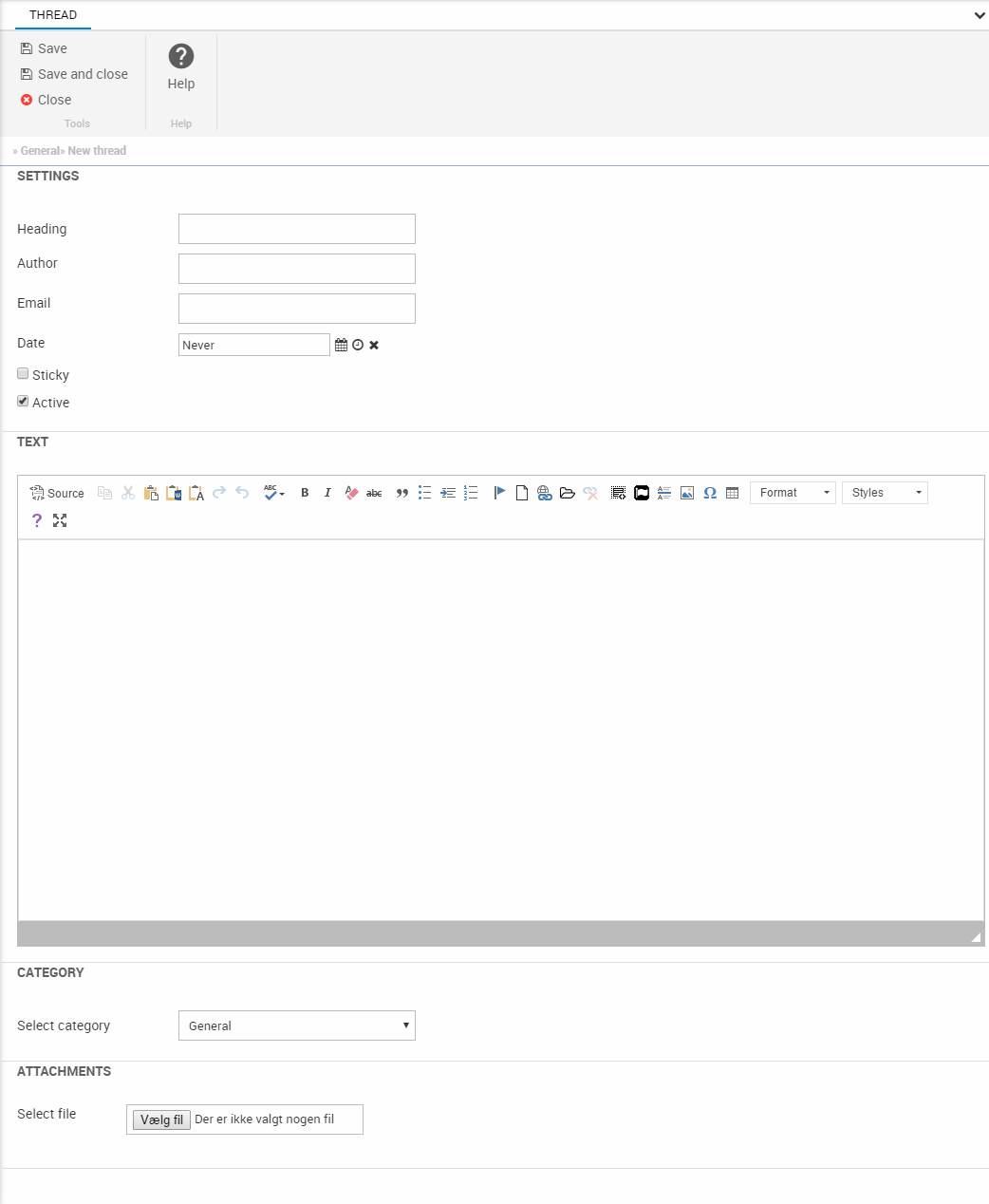
Task: Click the Heading input field
Action: [x=296, y=229]
